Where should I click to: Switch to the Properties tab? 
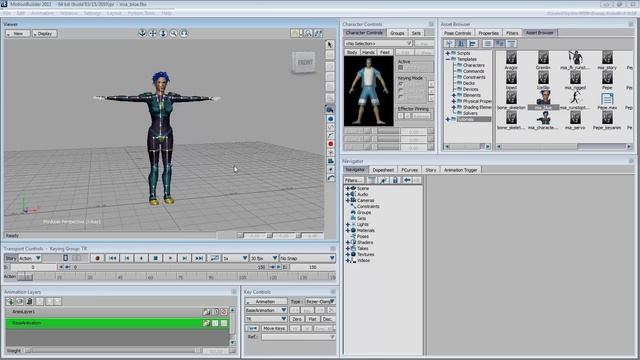click(488, 33)
